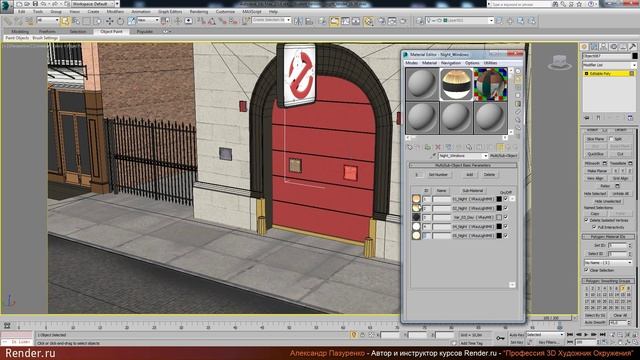This screenshot has height=360, width=640.
Task: Click the Align tool icon
Action: pos(309,21)
